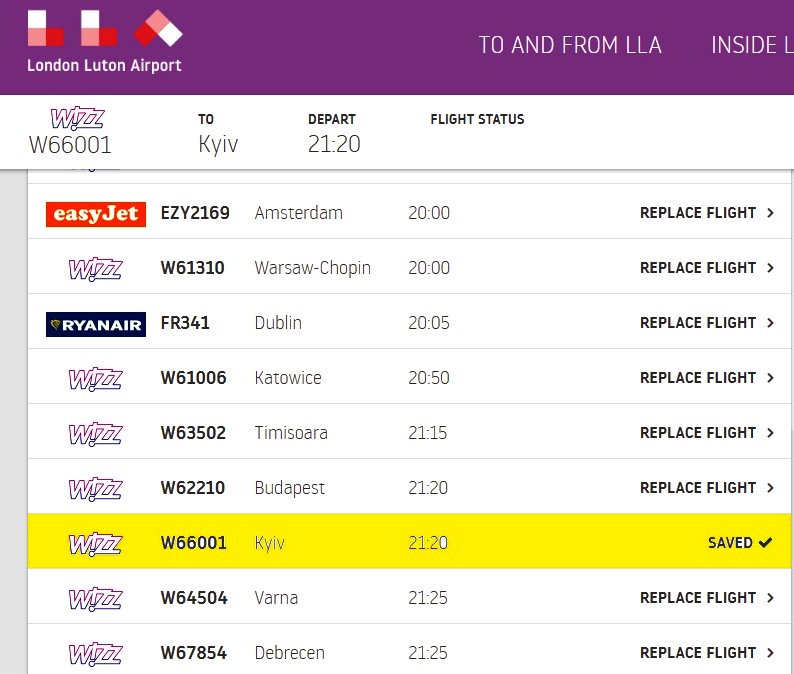Click Wizz logo in the Debrecen row
The image size is (794, 674).
pos(95,654)
